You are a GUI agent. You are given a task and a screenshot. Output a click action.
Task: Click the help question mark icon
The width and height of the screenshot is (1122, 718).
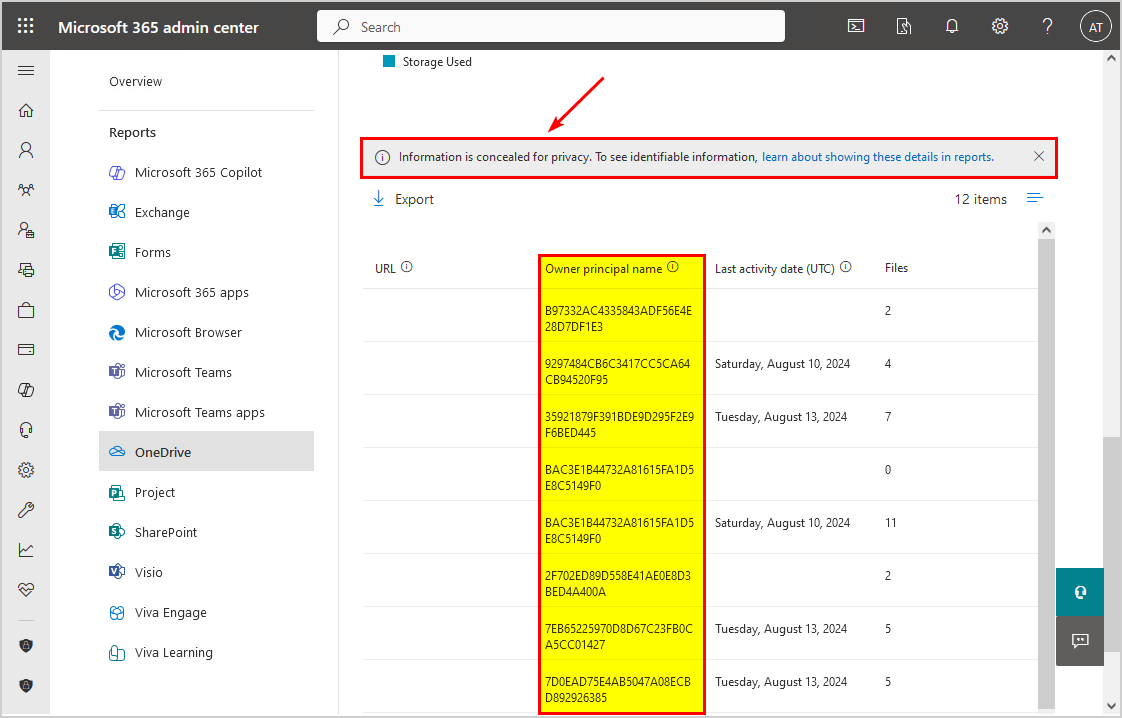click(x=1047, y=27)
